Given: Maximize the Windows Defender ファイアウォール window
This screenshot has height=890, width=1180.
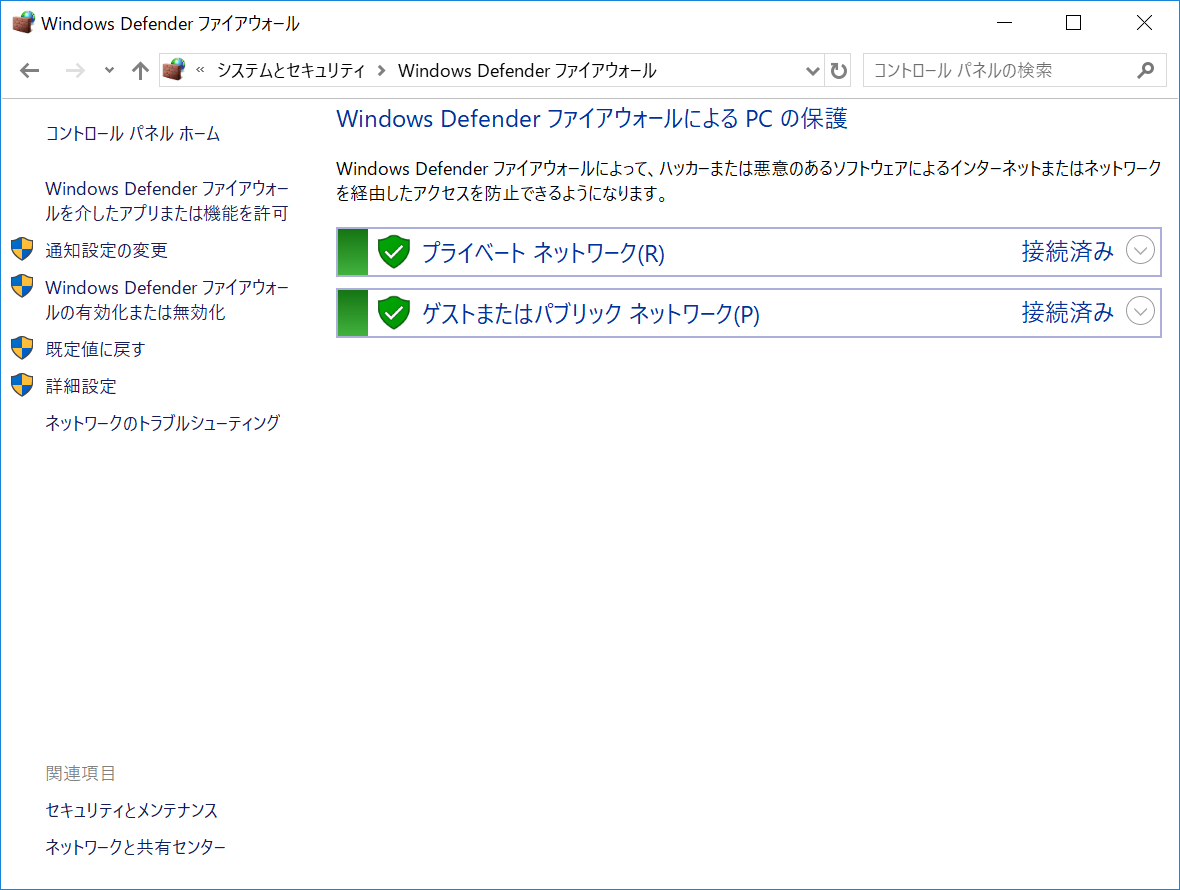Looking at the screenshot, I should pos(1074,23).
